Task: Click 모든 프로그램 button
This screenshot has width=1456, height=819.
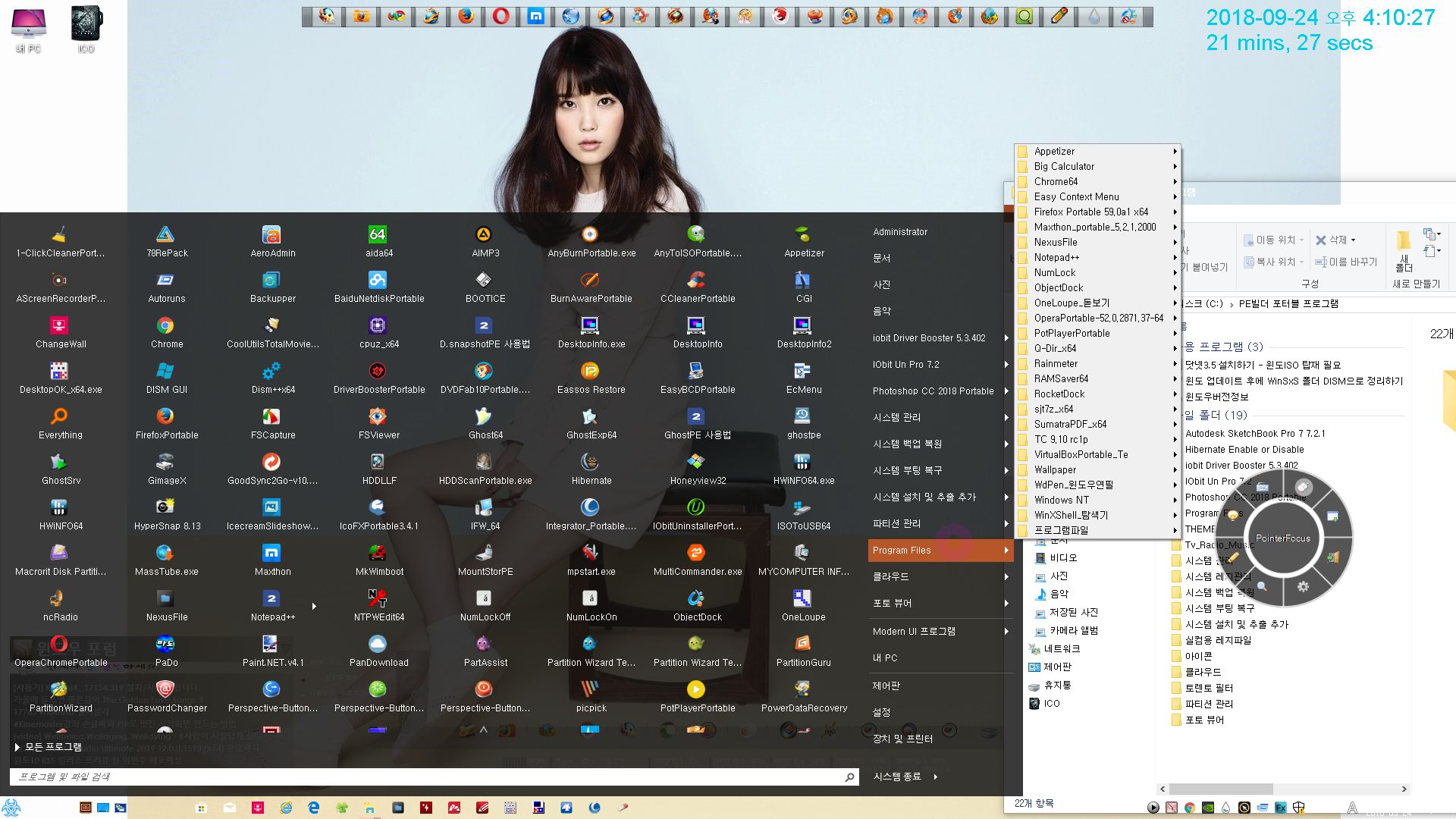Action: 48,747
